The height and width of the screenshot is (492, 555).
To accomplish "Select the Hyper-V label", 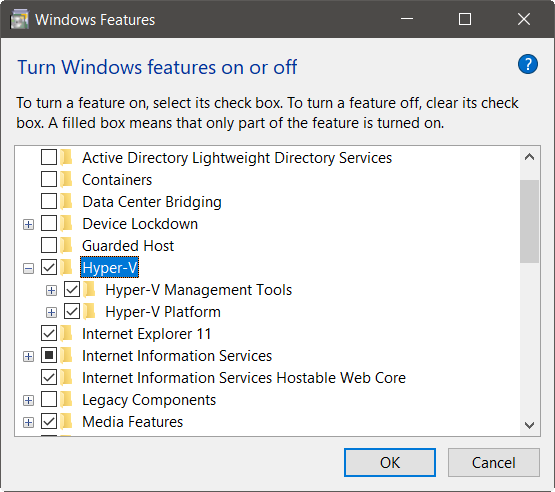I will (109, 268).
